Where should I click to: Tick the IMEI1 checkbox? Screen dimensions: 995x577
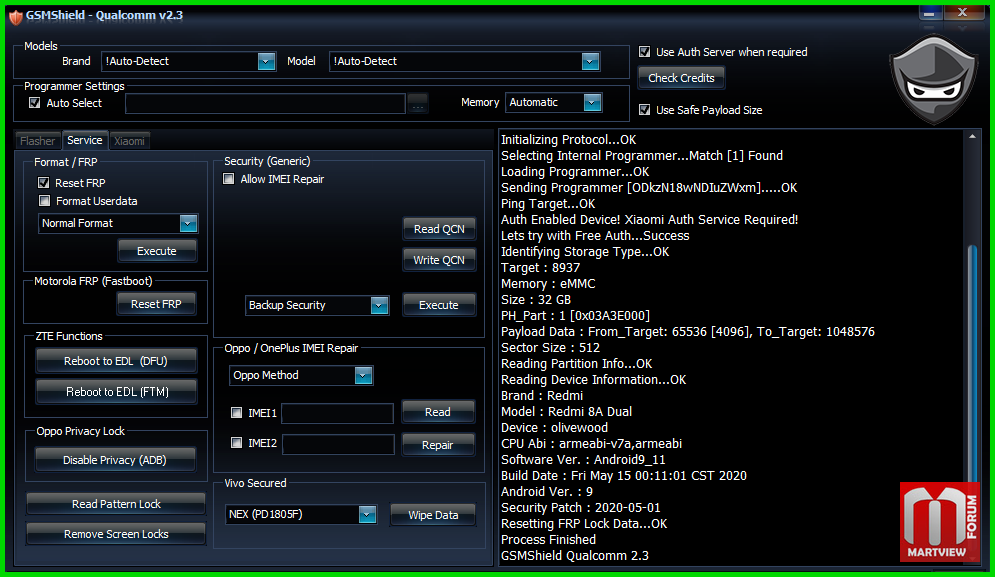click(237, 413)
